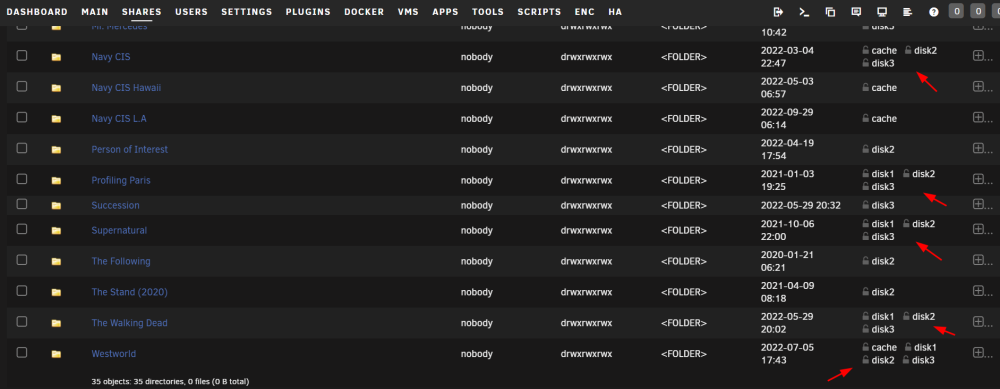Open the SCRIPTS tab
Image resolution: width=1000 pixels, height=389 pixels.
540,12
